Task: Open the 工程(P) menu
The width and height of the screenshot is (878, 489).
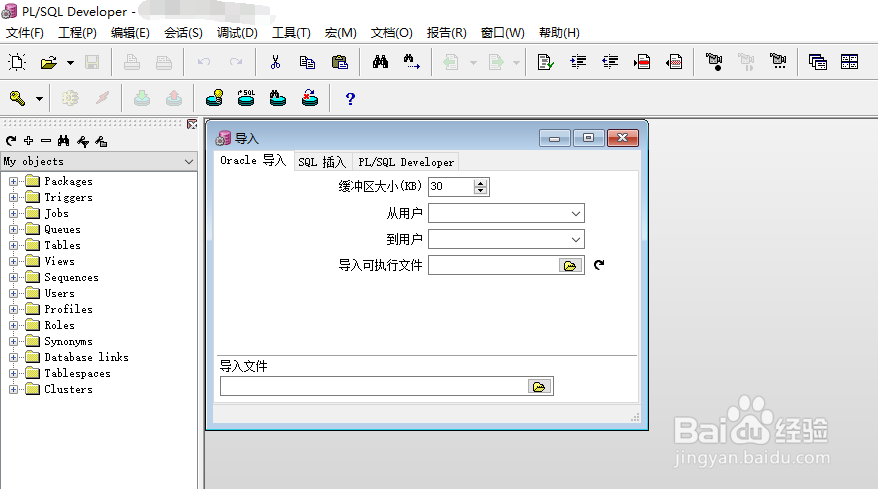Action: pos(77,33)
